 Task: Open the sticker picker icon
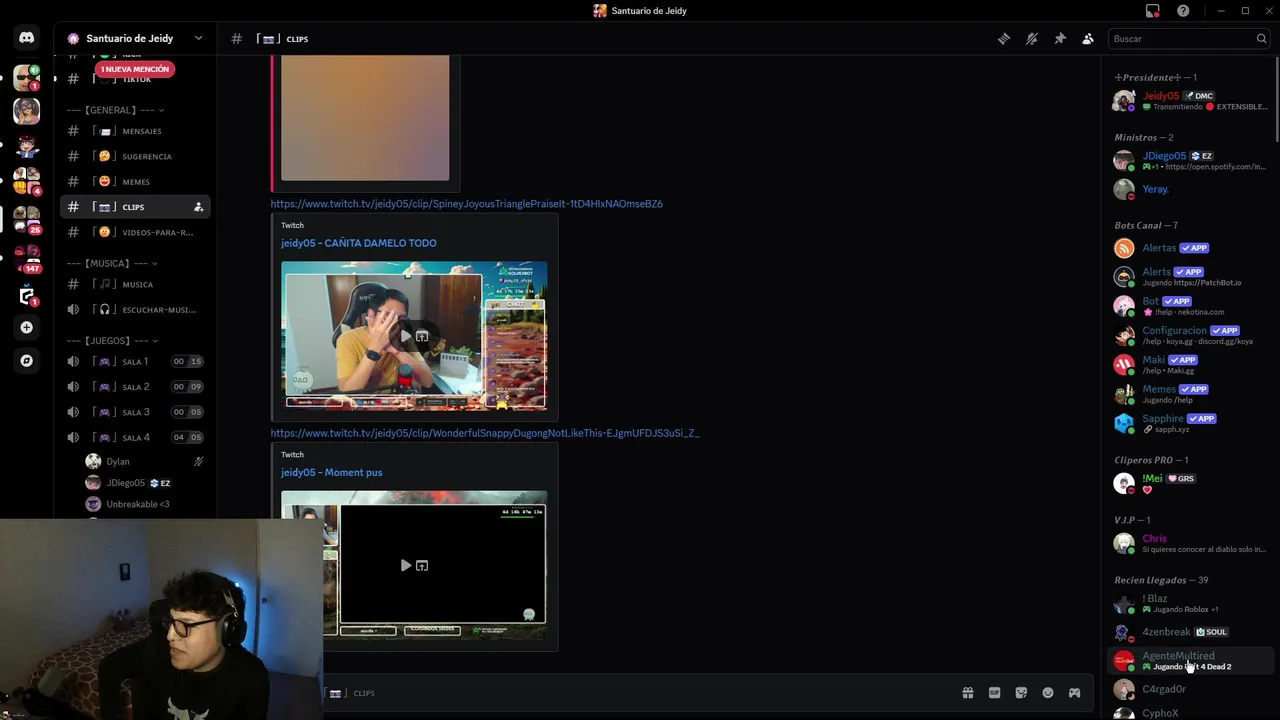[1021, 693]
